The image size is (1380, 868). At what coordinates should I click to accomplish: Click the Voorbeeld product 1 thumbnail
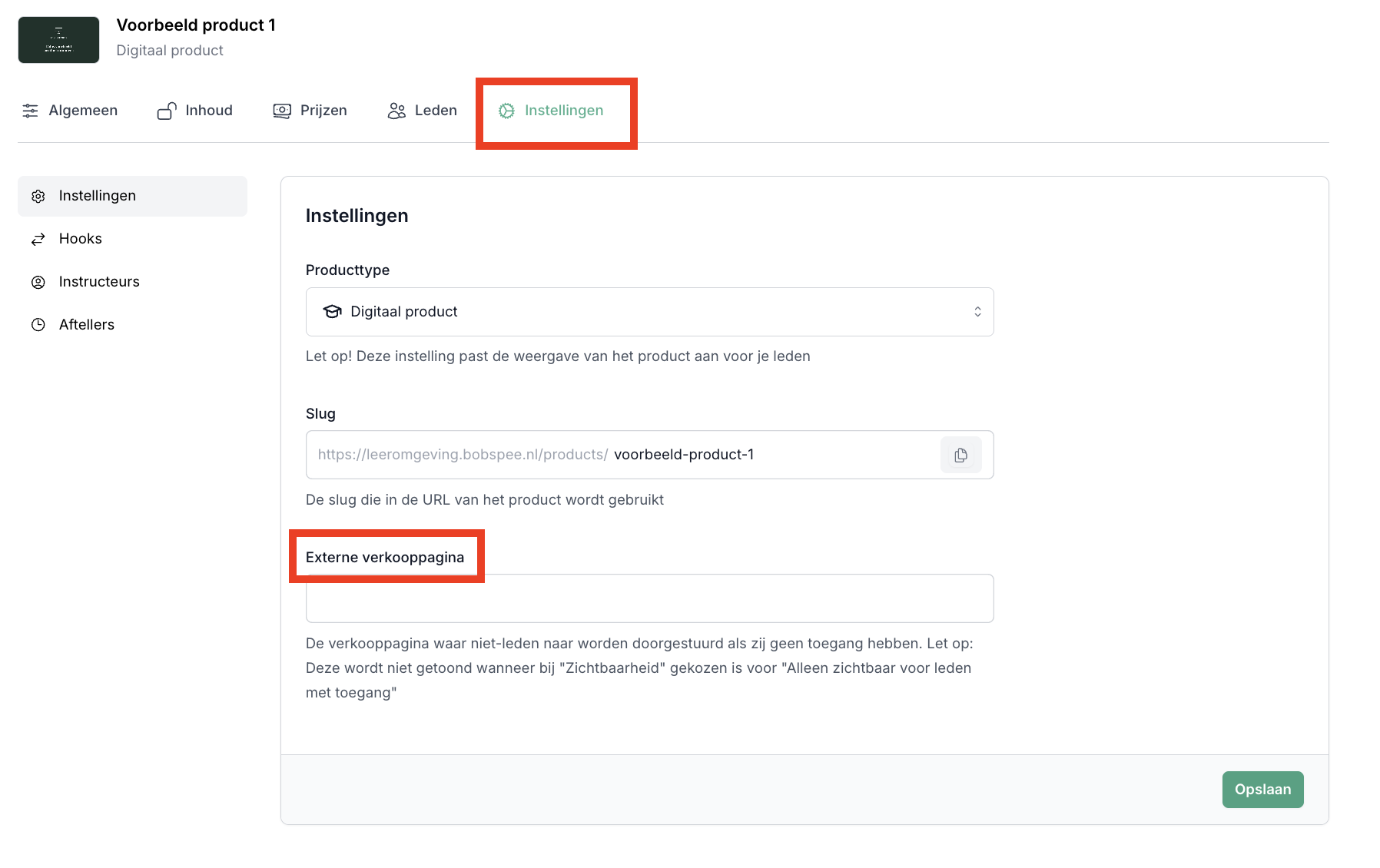click(x=59, y=40)
